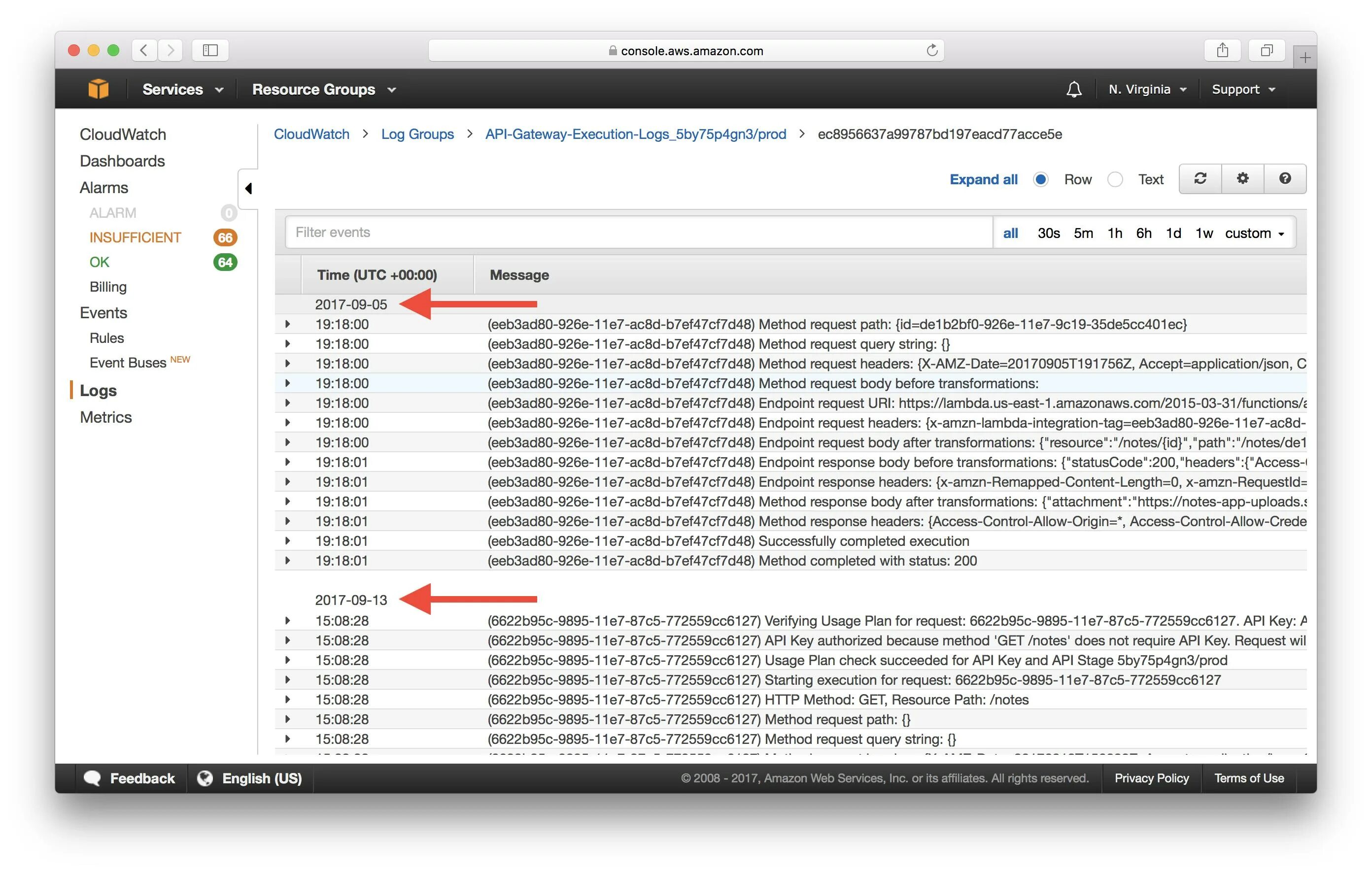Screen dimensions: 1372x872
Task: Click the AWS orange cube logo
Action: point(99,89)
